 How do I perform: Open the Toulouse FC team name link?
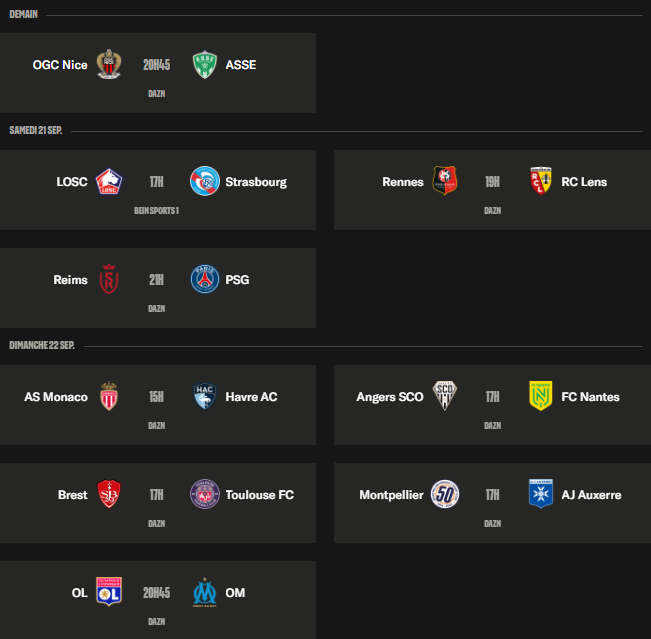[259, 495]
